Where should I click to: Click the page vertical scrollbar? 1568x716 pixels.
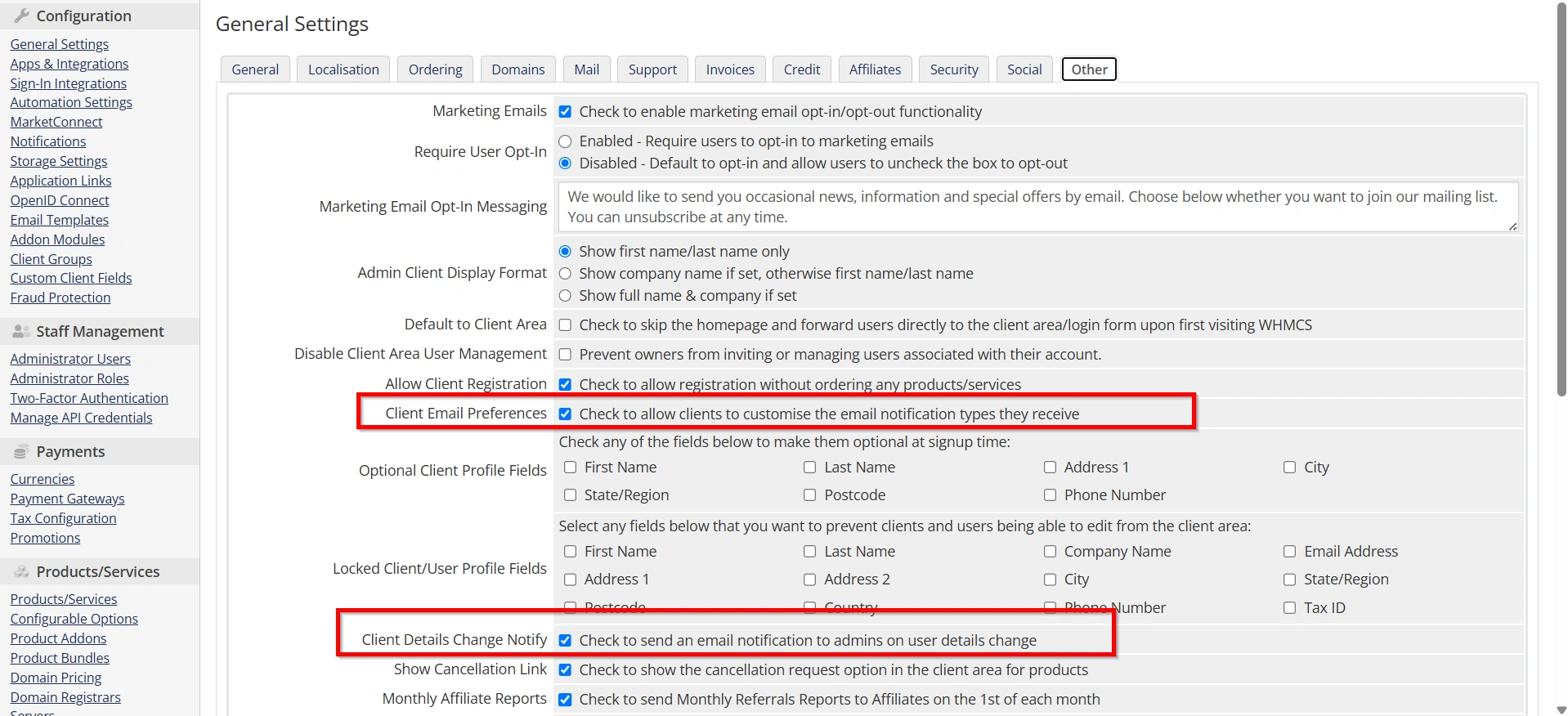1561,200
